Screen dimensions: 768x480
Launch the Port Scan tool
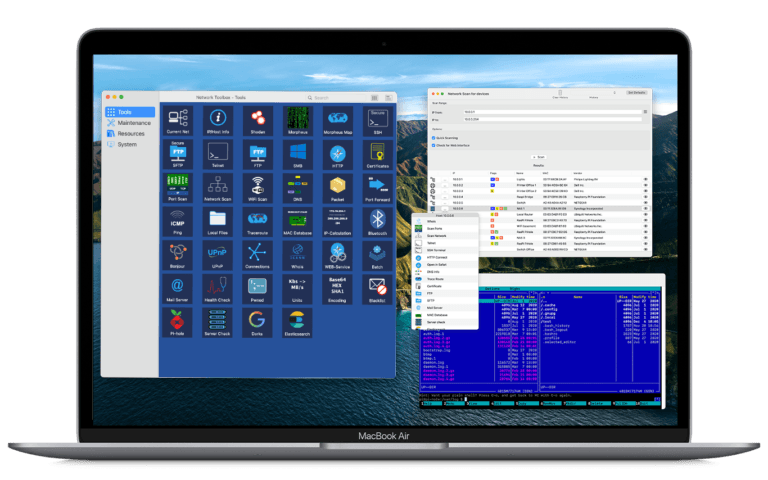(178, 187)
